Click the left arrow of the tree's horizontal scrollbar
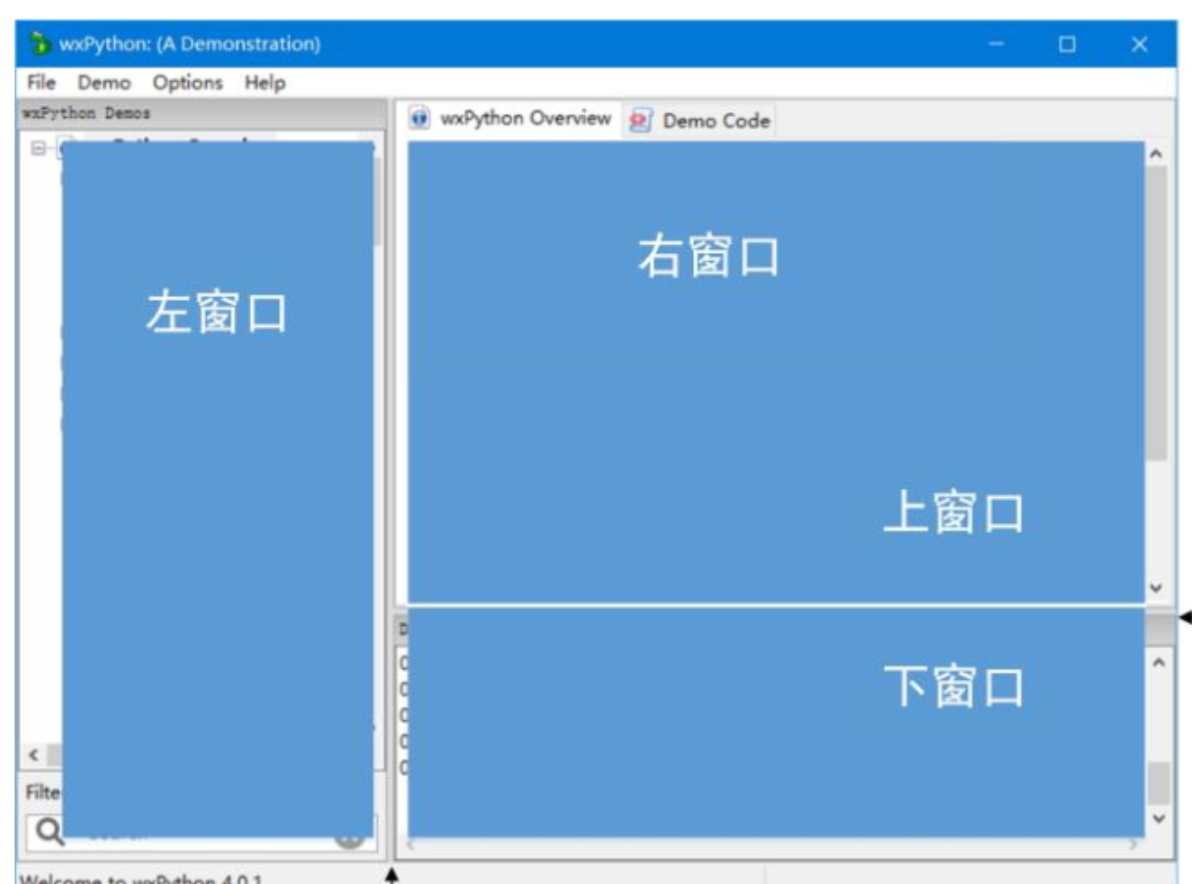This screenshot has height=884, width=1192. (x=33, y=755)
